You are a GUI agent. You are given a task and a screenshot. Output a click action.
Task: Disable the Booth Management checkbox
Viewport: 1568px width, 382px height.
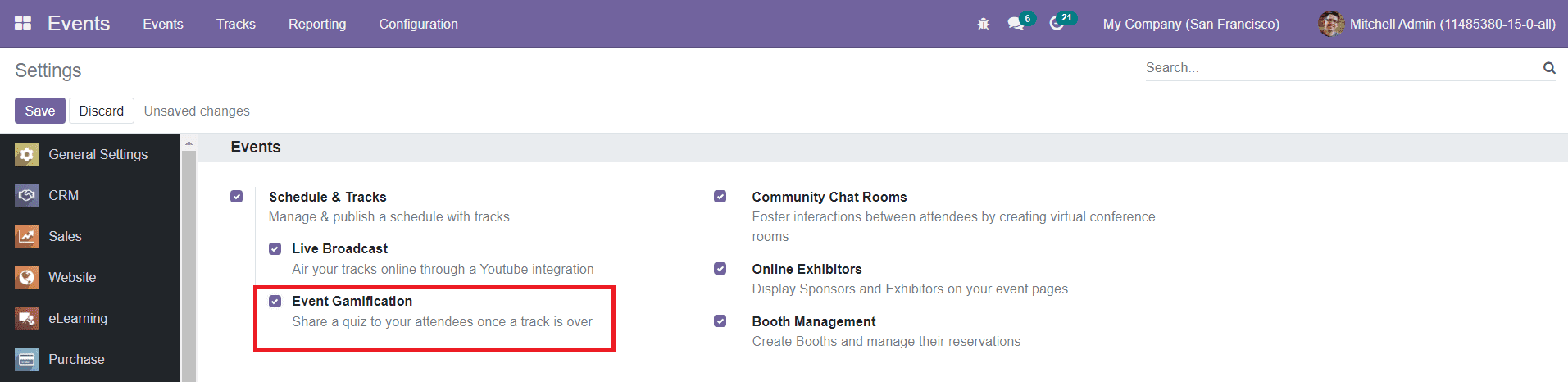click(720, 321)
